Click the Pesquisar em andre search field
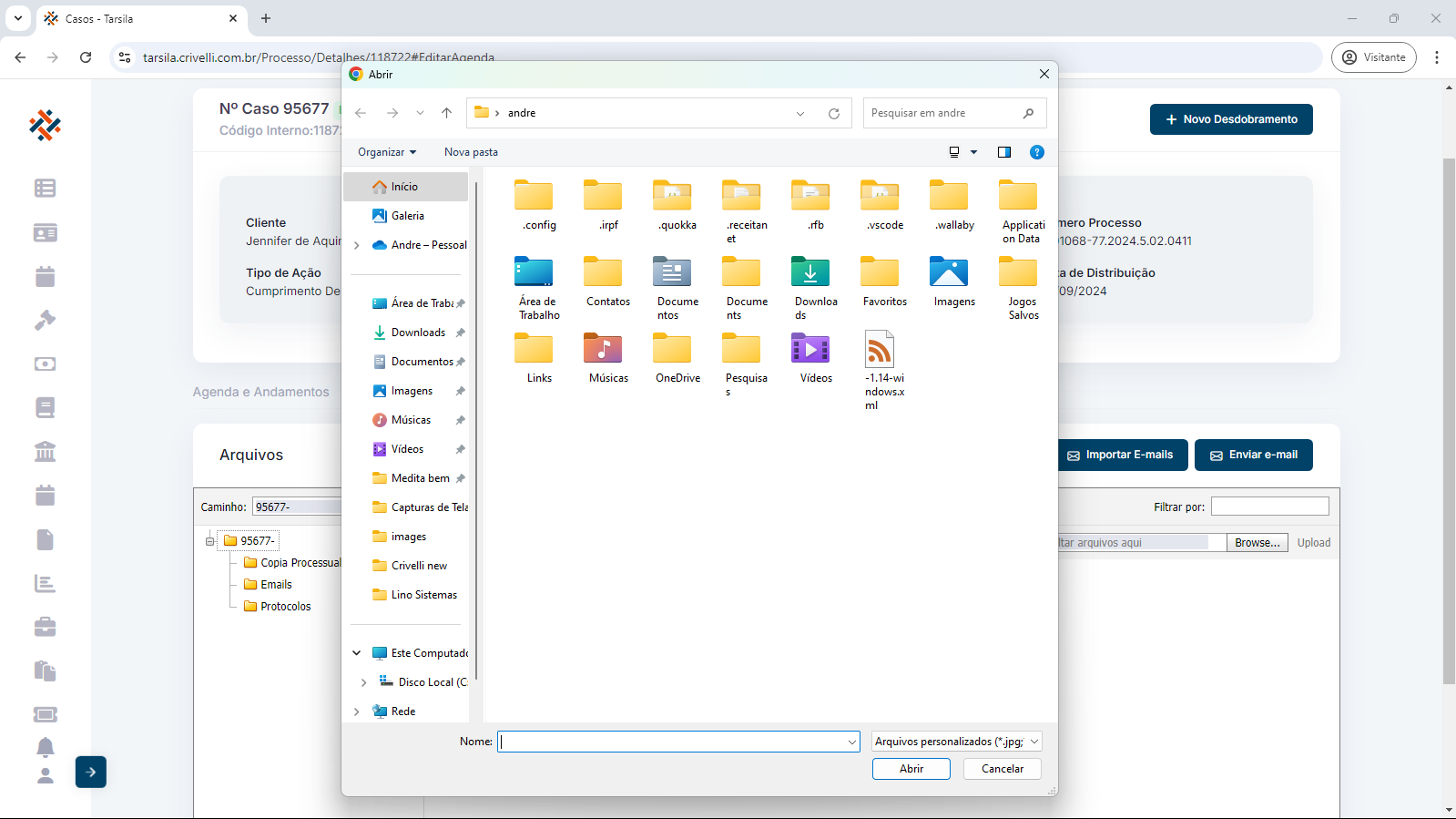 (x=942, y=113)
